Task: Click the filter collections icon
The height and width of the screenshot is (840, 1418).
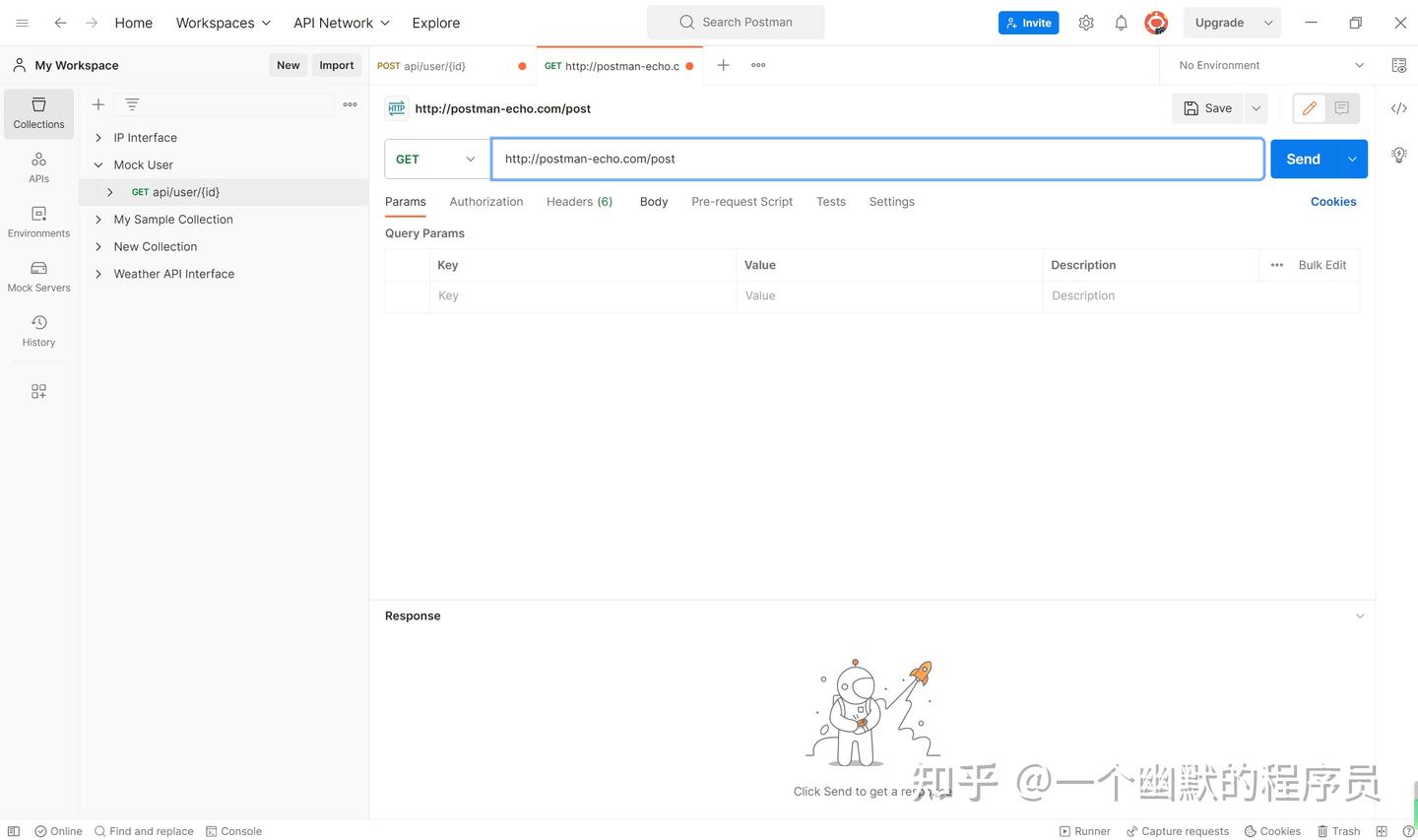Action: point(132,104)
